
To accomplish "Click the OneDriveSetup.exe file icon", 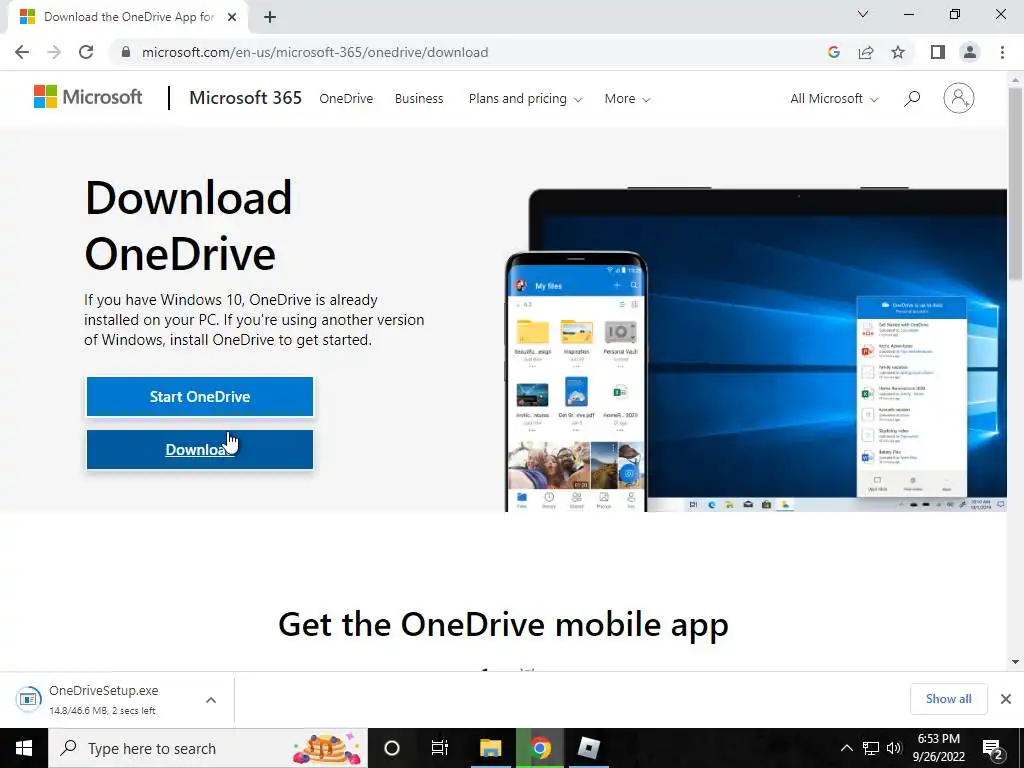I will [x=28, y=699].
